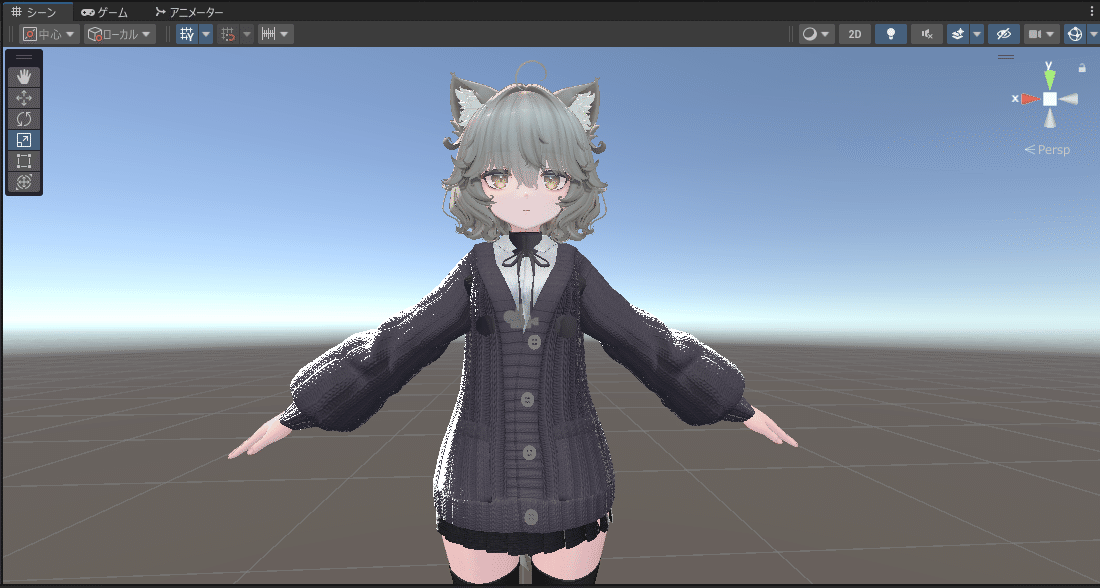1100x588 pixels.
Task: Open the shading mode dropdown on the right
Action: [x=815, y=33]
